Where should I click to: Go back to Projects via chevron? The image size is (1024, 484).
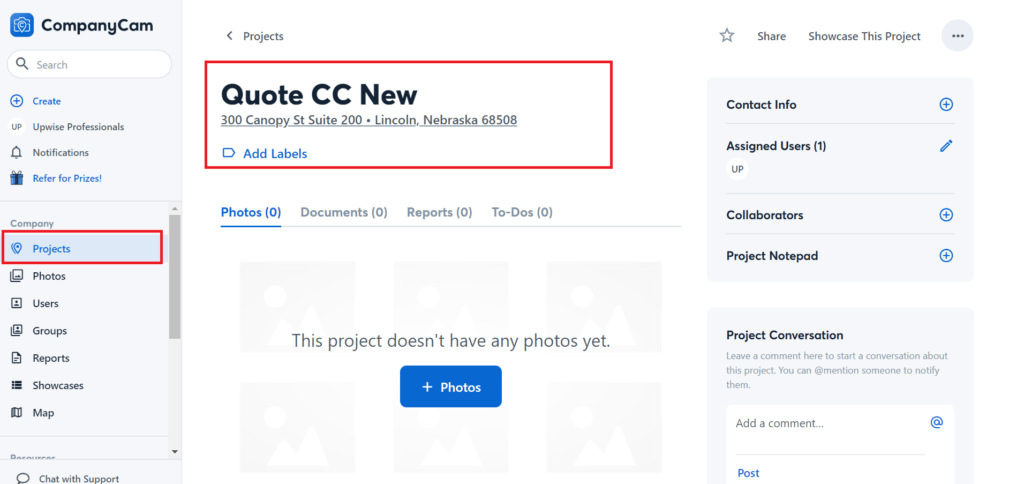229,36
